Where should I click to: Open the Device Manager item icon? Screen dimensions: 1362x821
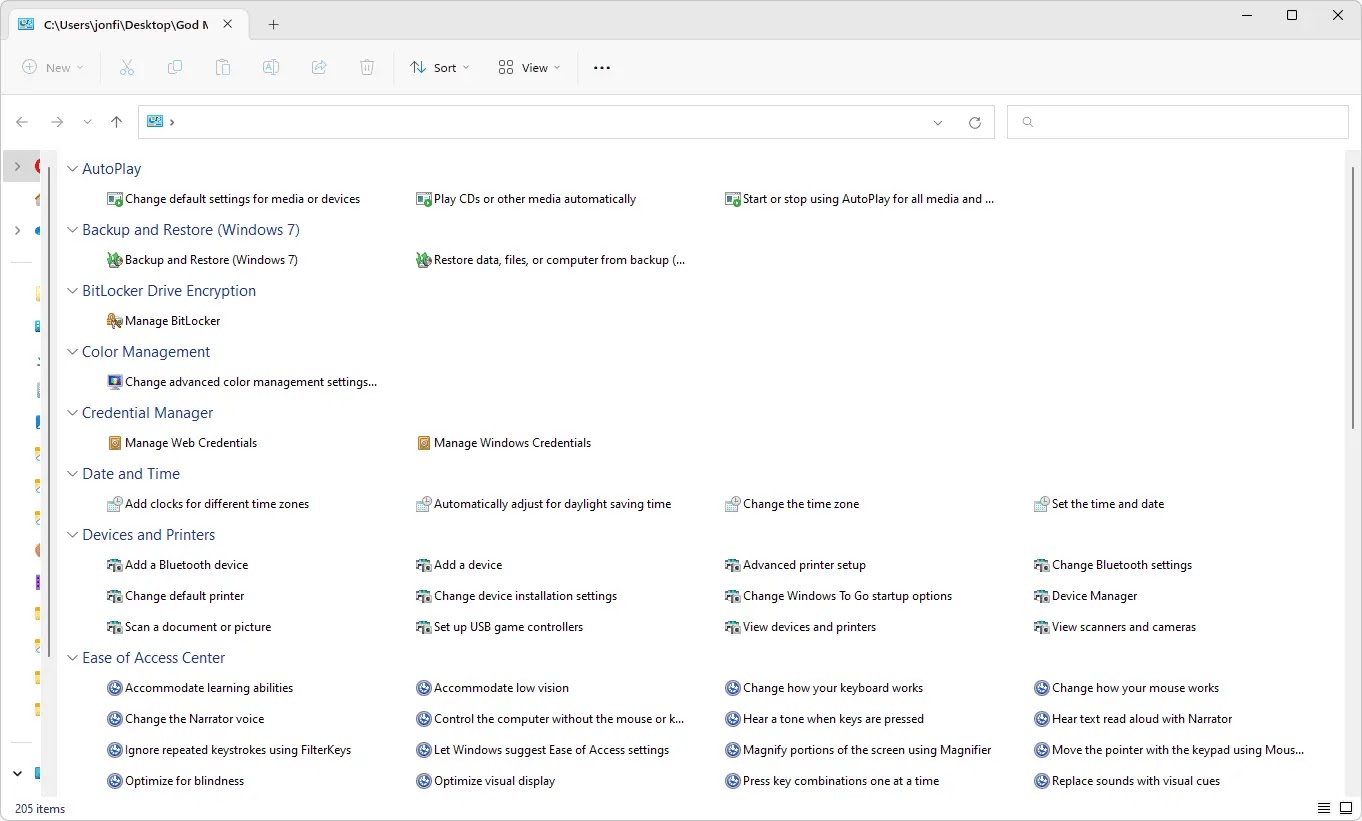click(1041, 596)
